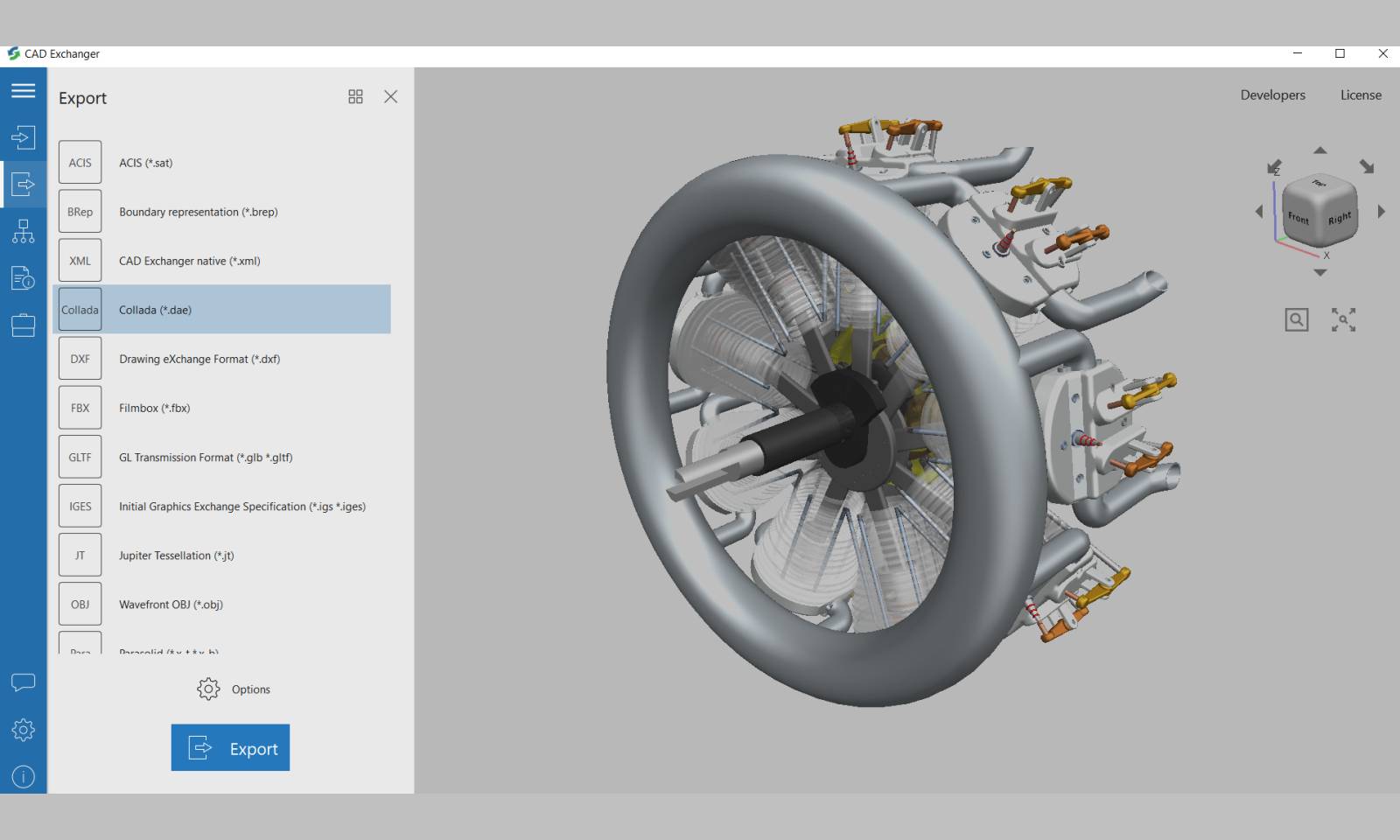
Task: Click the blue Export button
Action: (x=230, y=748)
